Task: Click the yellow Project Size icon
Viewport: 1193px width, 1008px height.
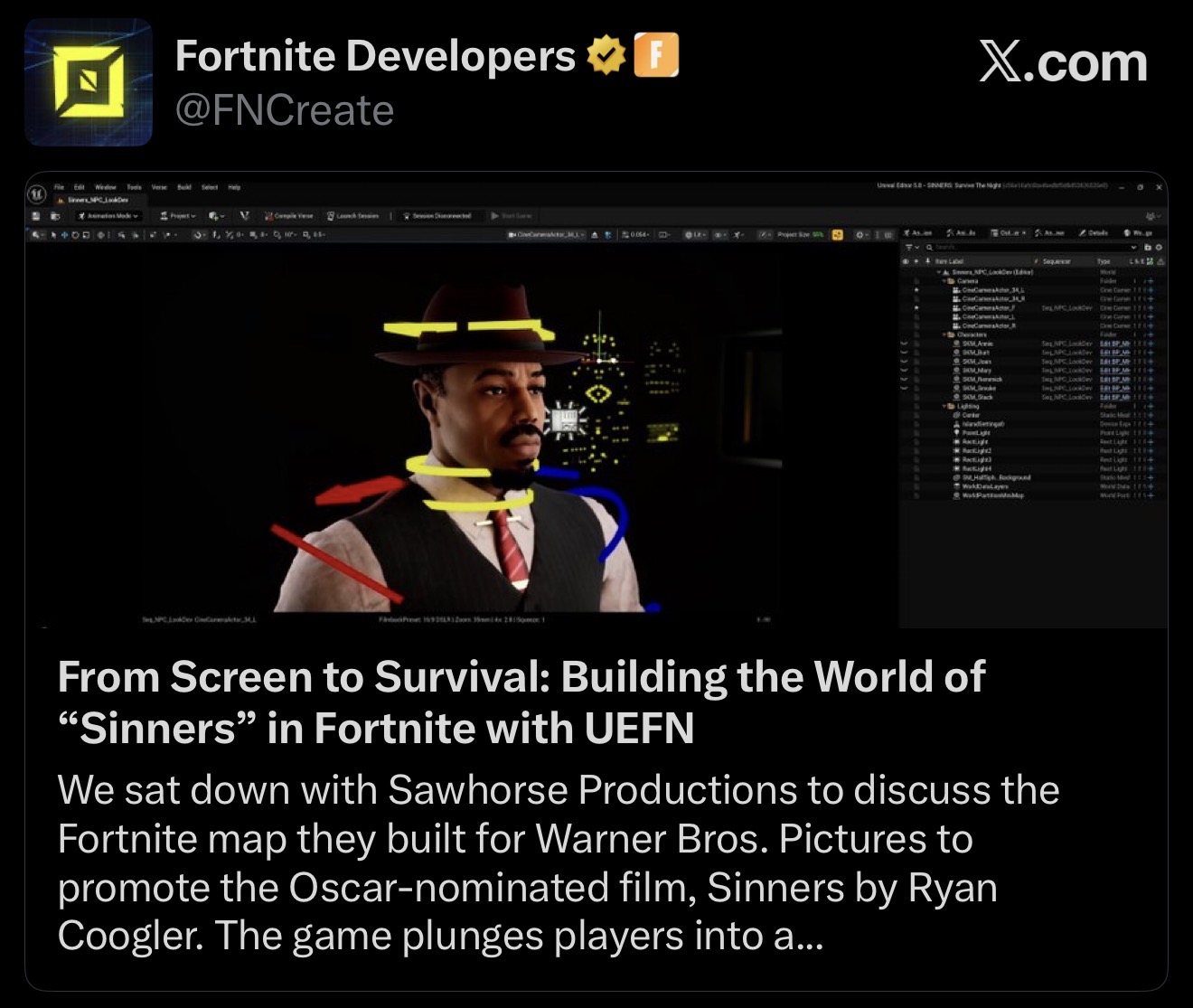Action: click(x=837, y=235)
